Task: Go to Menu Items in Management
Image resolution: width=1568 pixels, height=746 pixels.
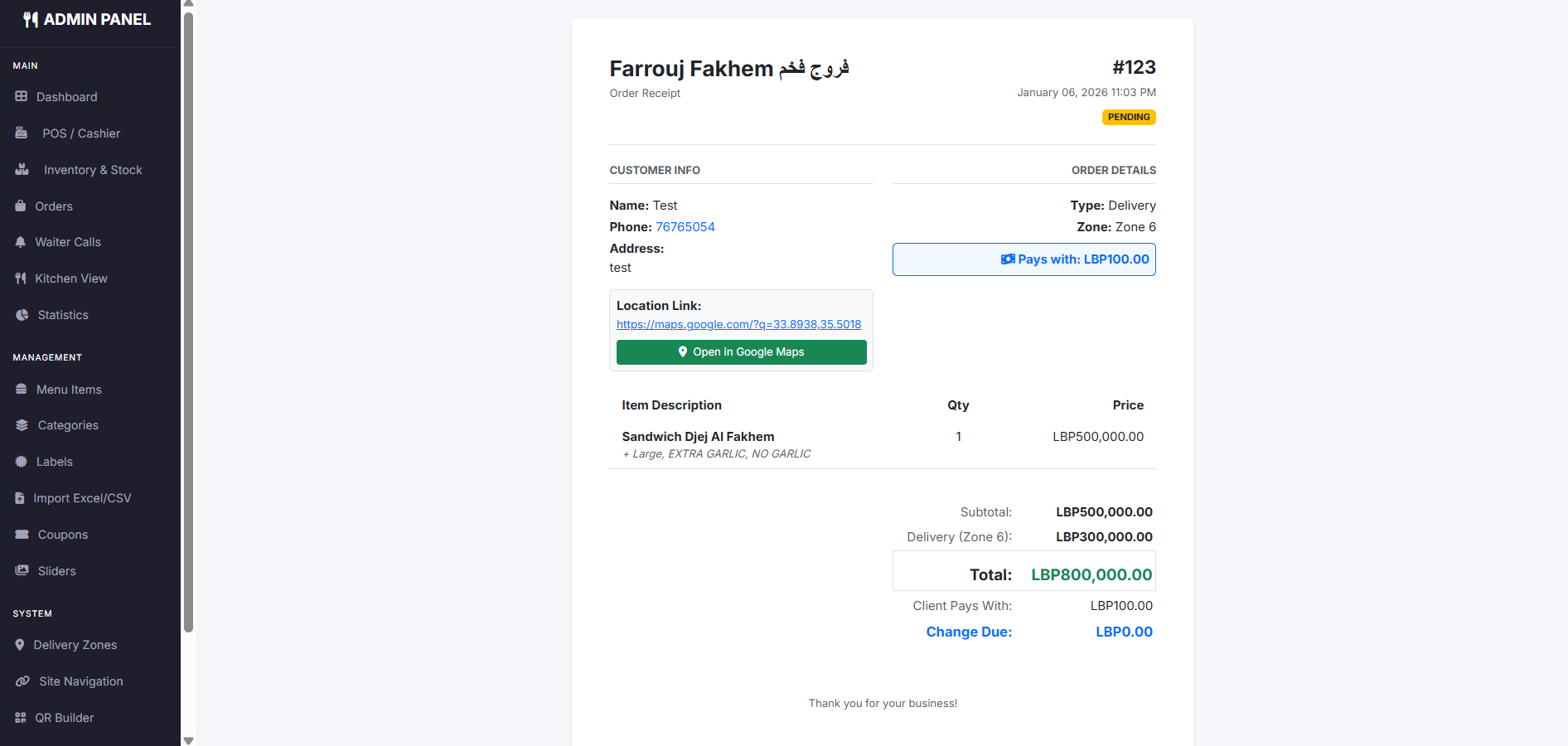Action: point(69,390)
